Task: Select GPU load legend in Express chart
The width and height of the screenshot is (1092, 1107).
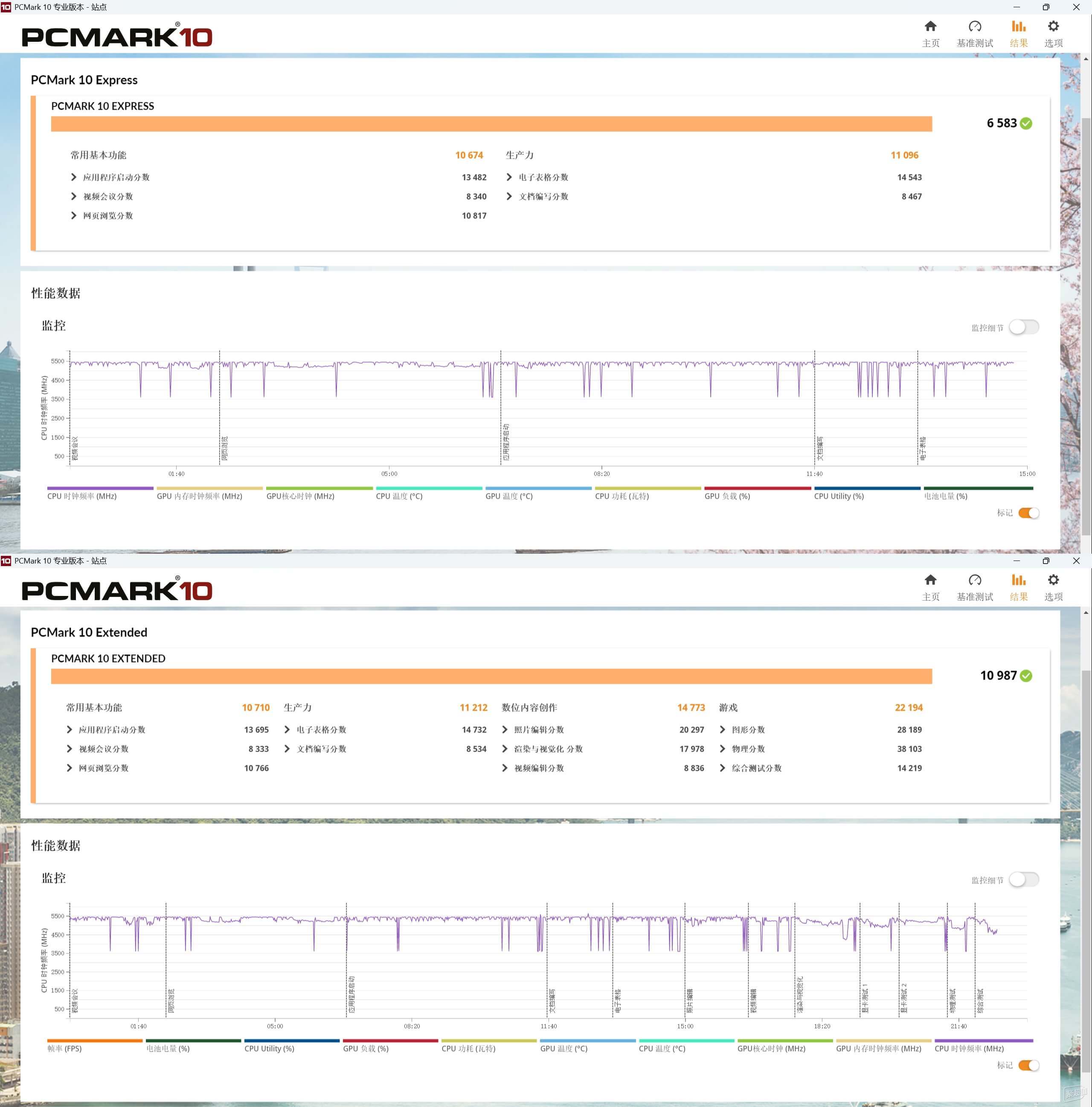Action: pyautogui.click(x=758, y=493)
